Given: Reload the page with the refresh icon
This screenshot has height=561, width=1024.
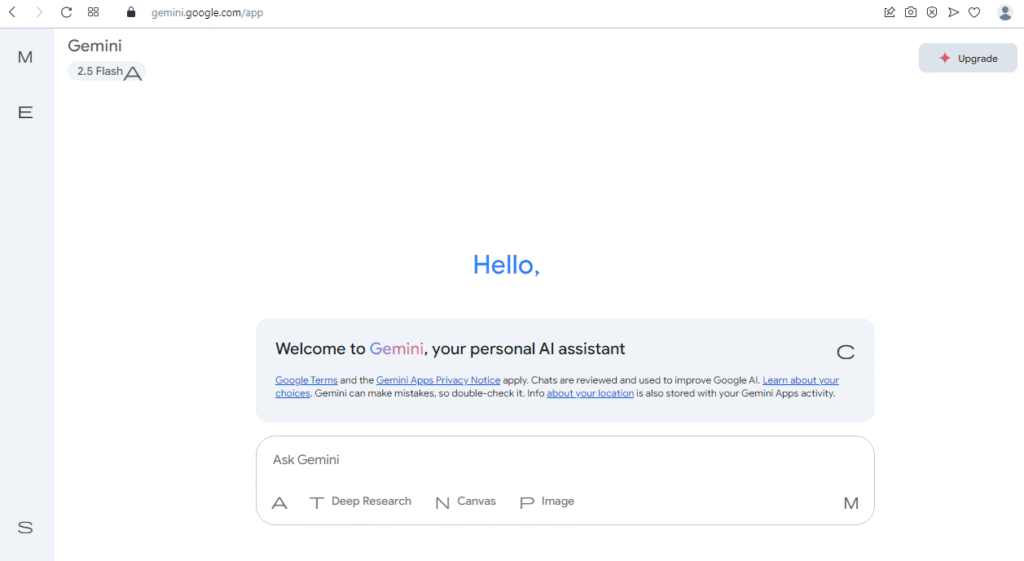Looking at the screenshot, I should [66, 12].
